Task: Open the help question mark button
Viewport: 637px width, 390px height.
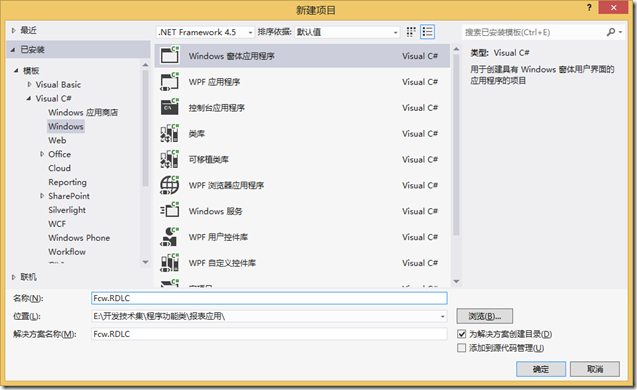Action: tap(589, 7)
